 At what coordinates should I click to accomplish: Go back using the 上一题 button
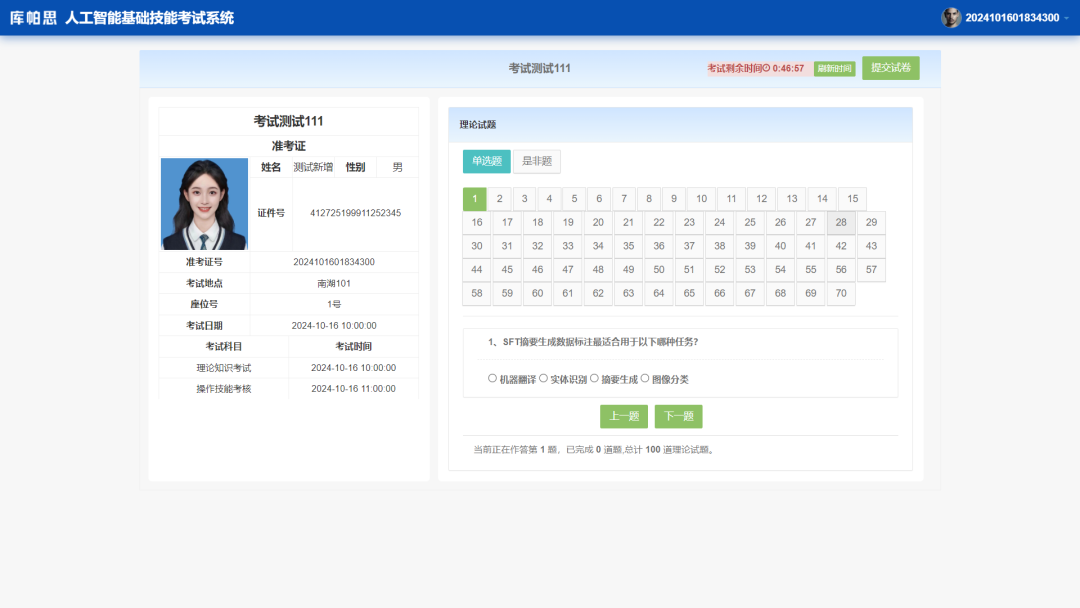622,416
